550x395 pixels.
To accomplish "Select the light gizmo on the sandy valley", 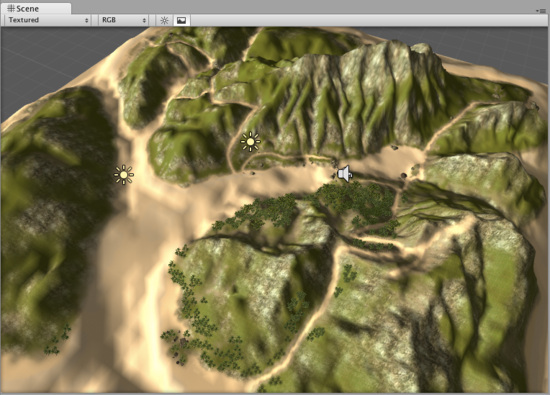I will pyautogui.click(x=124, y=174).
